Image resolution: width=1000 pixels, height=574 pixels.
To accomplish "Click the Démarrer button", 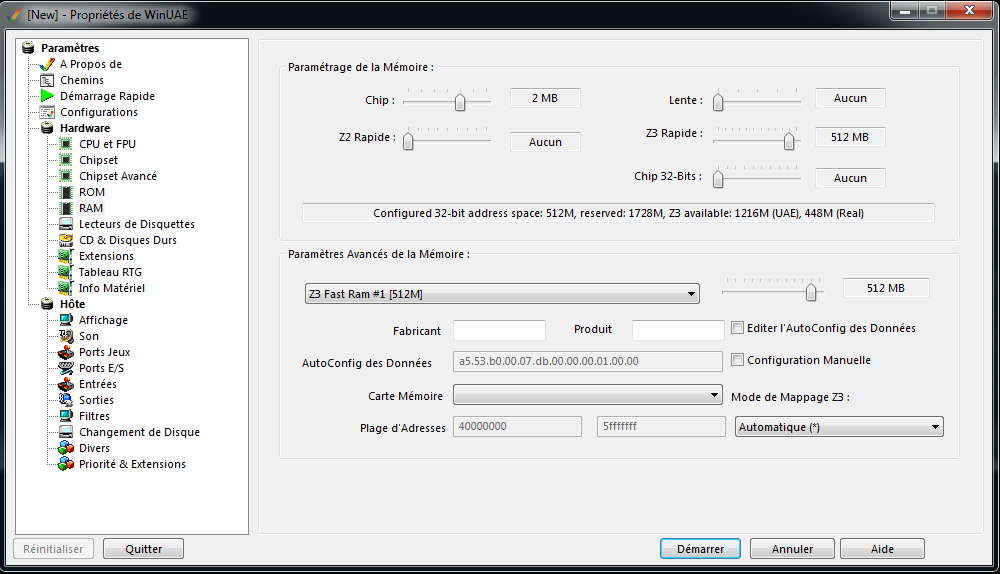I will pyautogui.click(x=700, y=548).
